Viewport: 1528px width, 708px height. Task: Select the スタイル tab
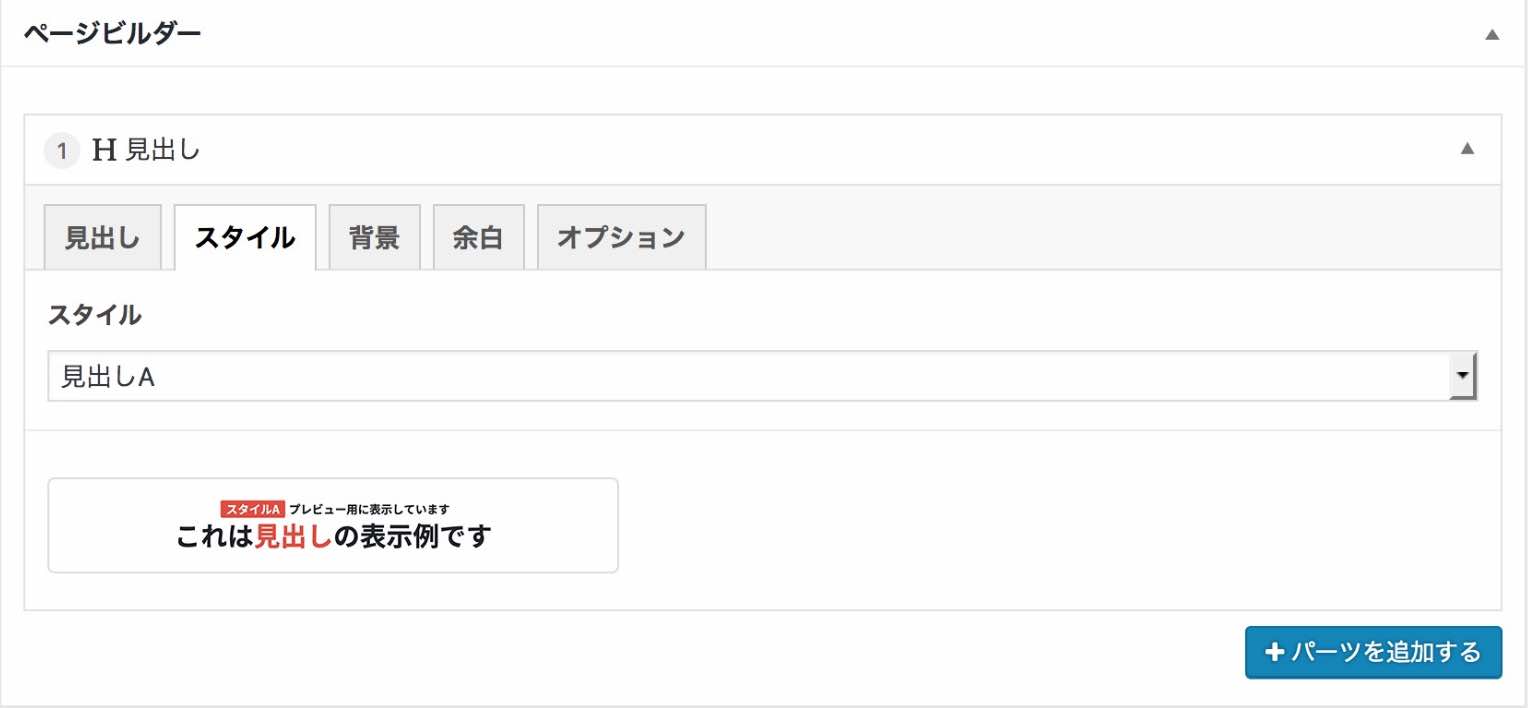[x=245, y=238]
